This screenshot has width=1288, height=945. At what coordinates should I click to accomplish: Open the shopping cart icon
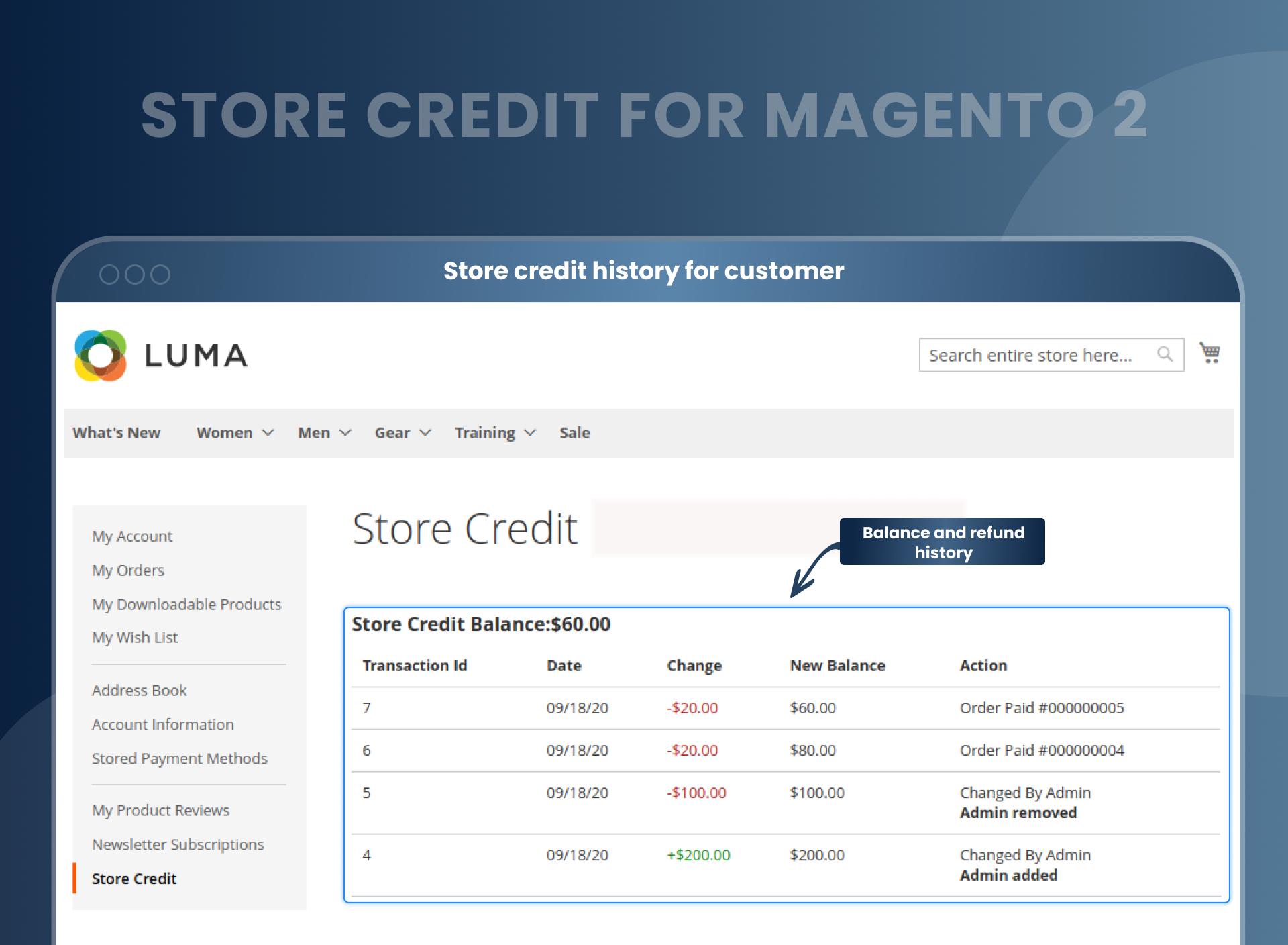click(x=1210, y=353)
